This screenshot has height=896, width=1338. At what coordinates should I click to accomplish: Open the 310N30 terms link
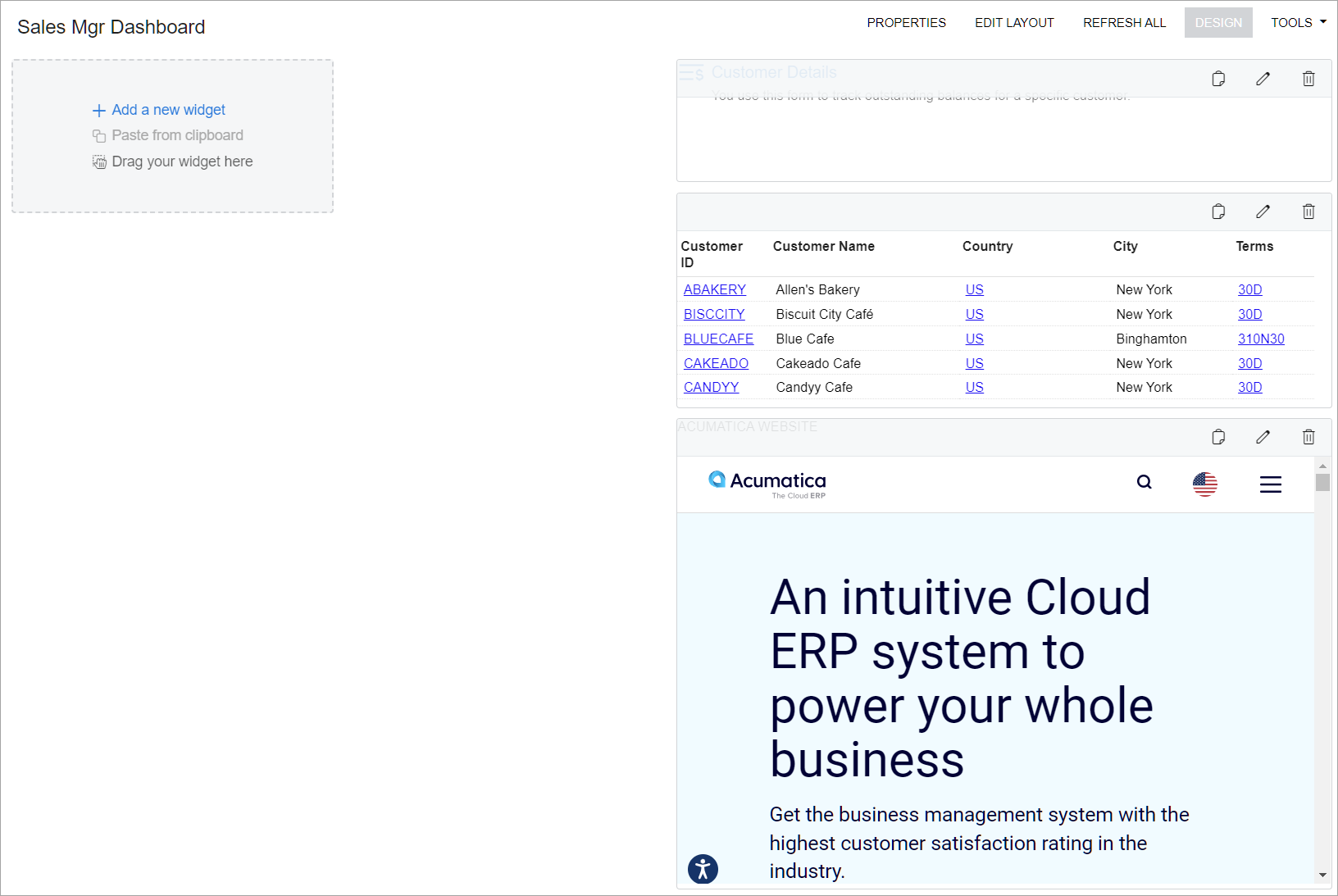[x=1260, y=339]
